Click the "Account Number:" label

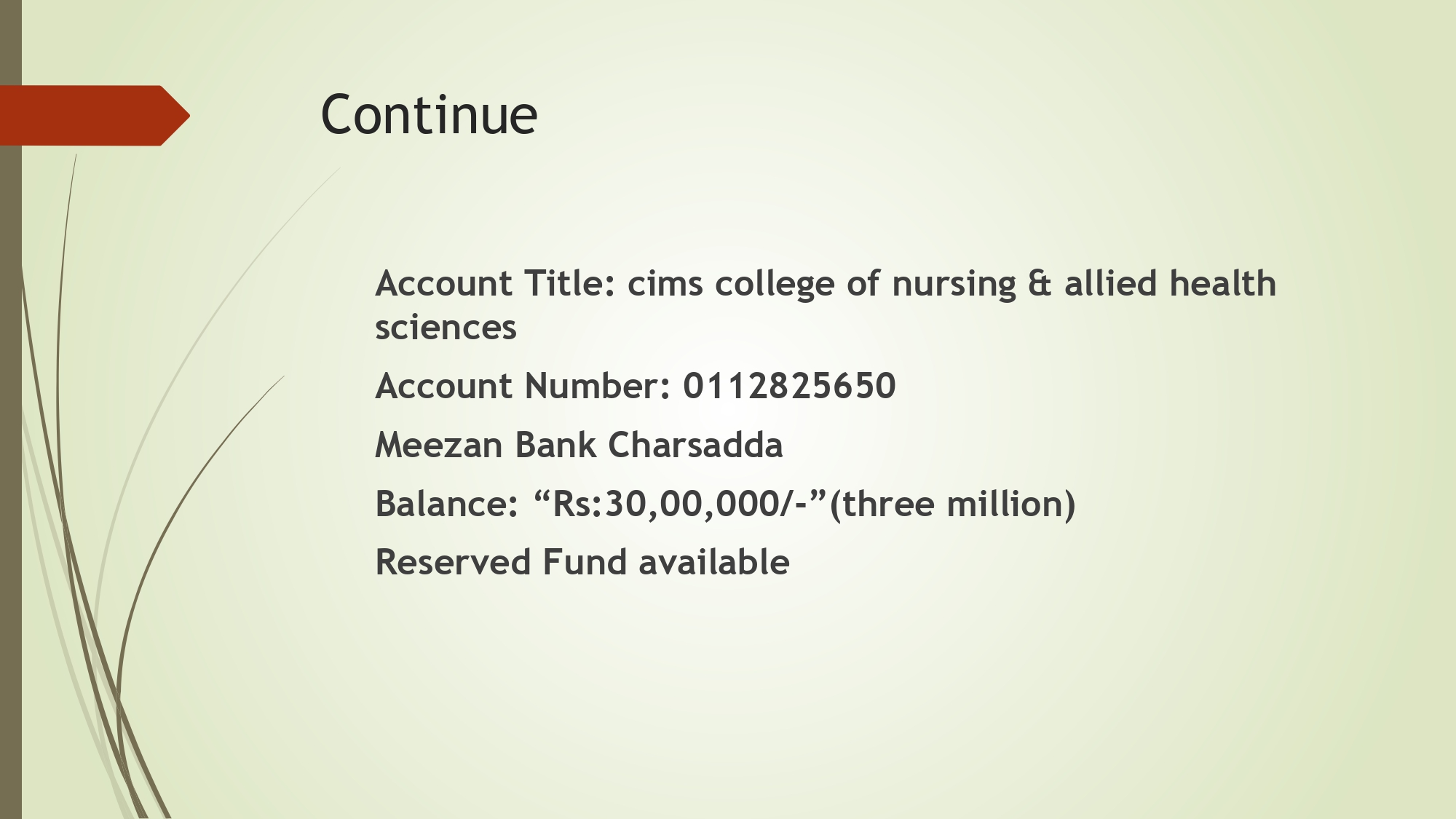pyautogui.click(x=523, y=386)
